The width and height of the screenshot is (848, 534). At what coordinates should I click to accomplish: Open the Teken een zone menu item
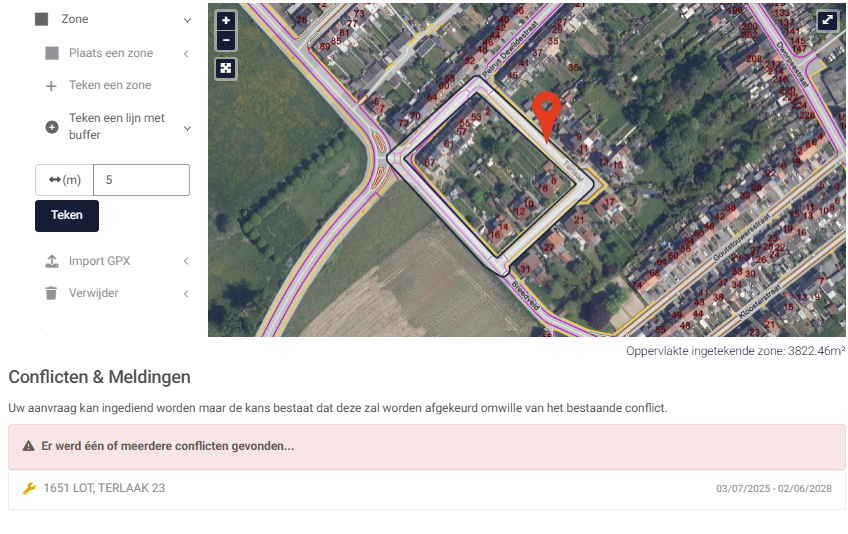[110, 85]
